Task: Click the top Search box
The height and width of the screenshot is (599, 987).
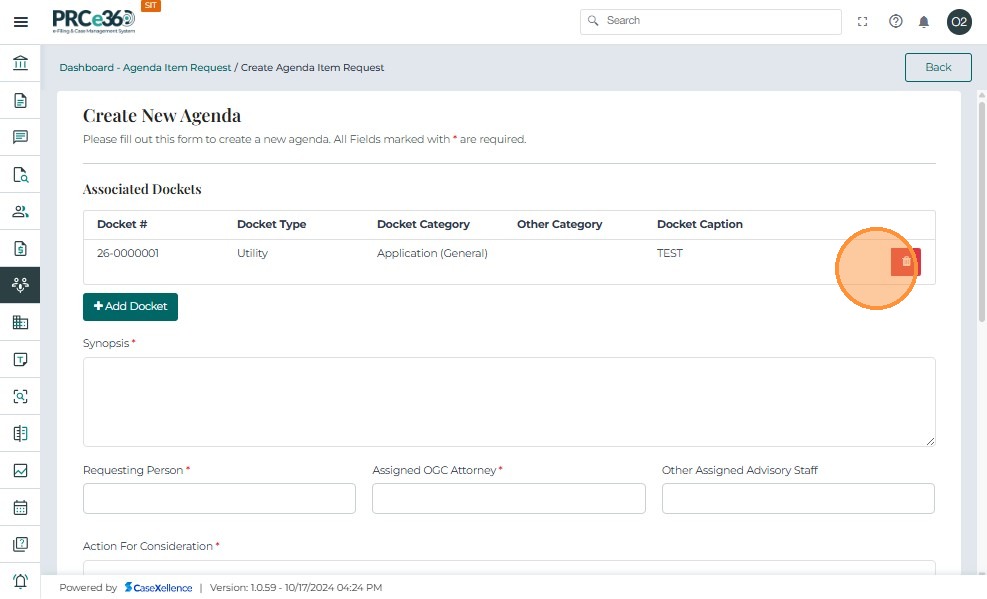Action: (711, 21)
